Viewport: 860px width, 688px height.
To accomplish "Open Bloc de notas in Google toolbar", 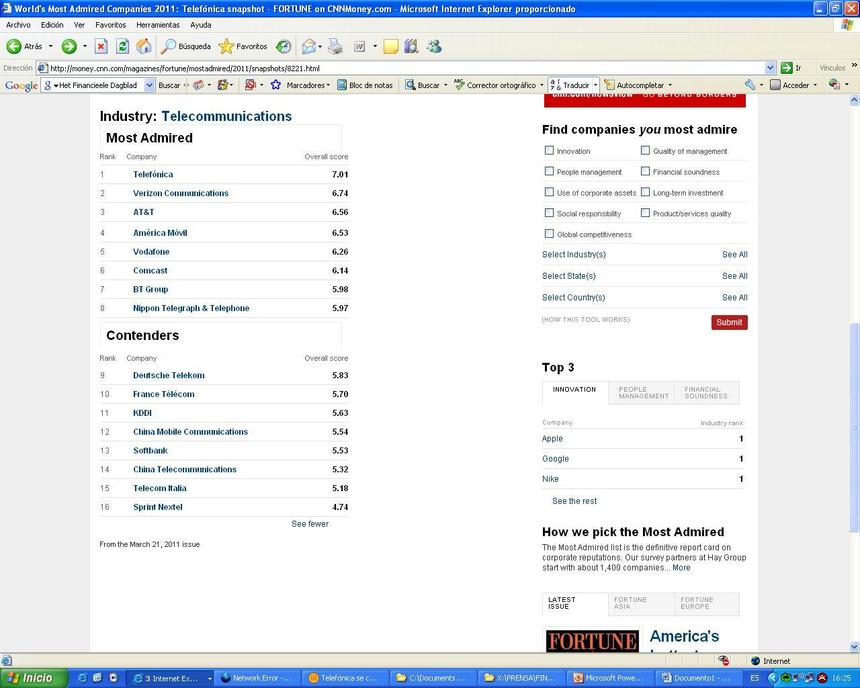I will pos(363,85).
